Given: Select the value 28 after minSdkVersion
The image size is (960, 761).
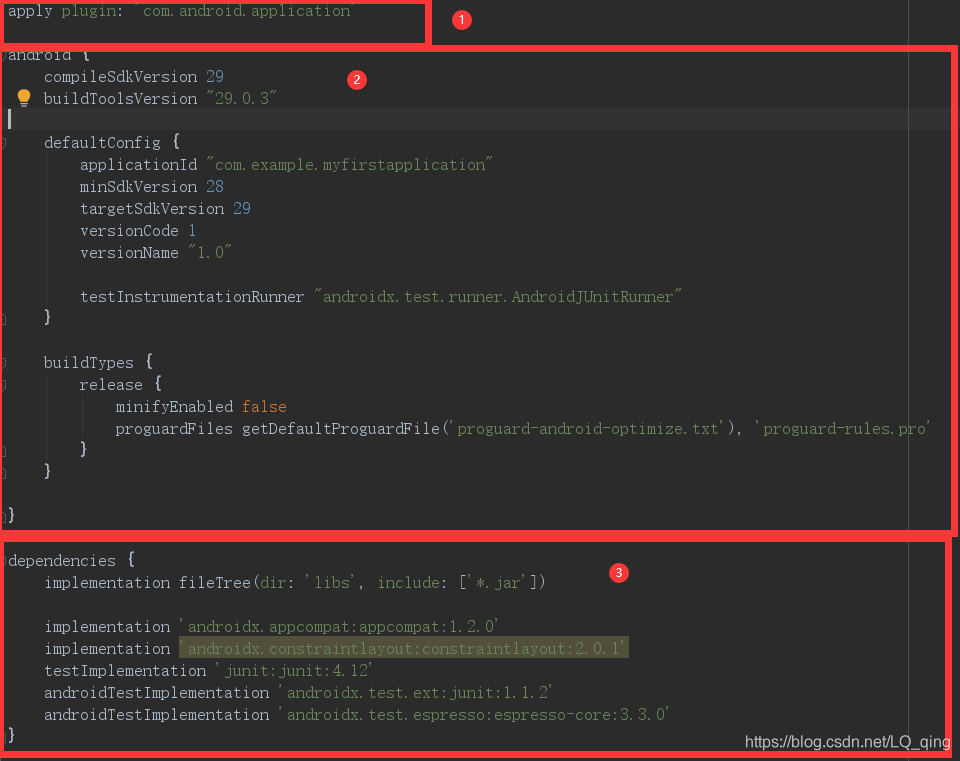Looking at the screenshot, I should click(215, 187).
